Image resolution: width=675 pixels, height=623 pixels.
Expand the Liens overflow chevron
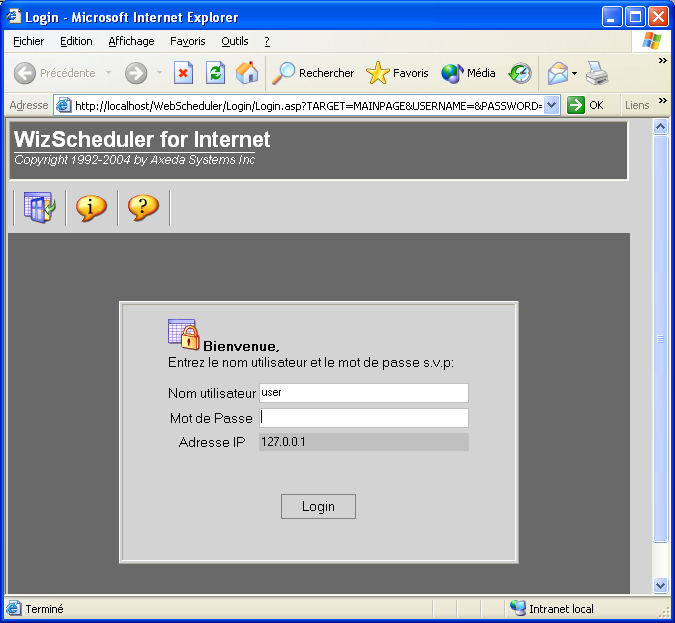pos(663,100)
